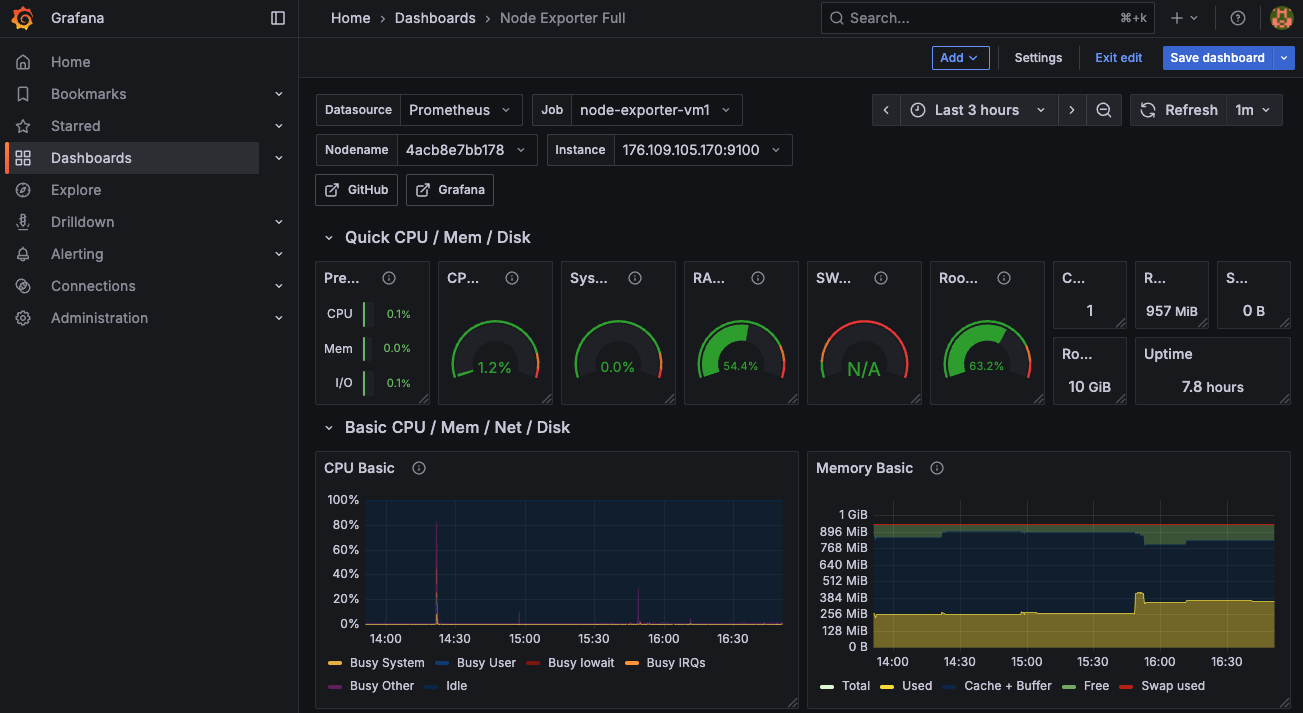
Task: Click the Home breadcrumb item
Action: [x=350, y=17]
